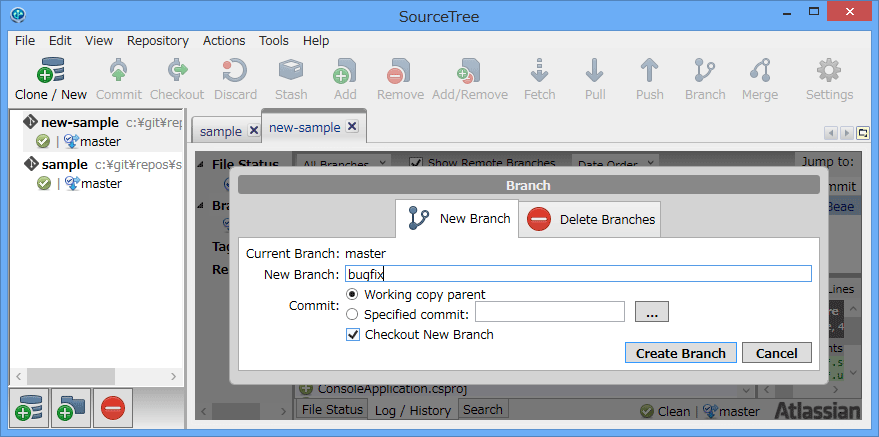Click the Stash toolbar icon
Viewport: 879px width, 437px height.
click(x=290, y=71)
